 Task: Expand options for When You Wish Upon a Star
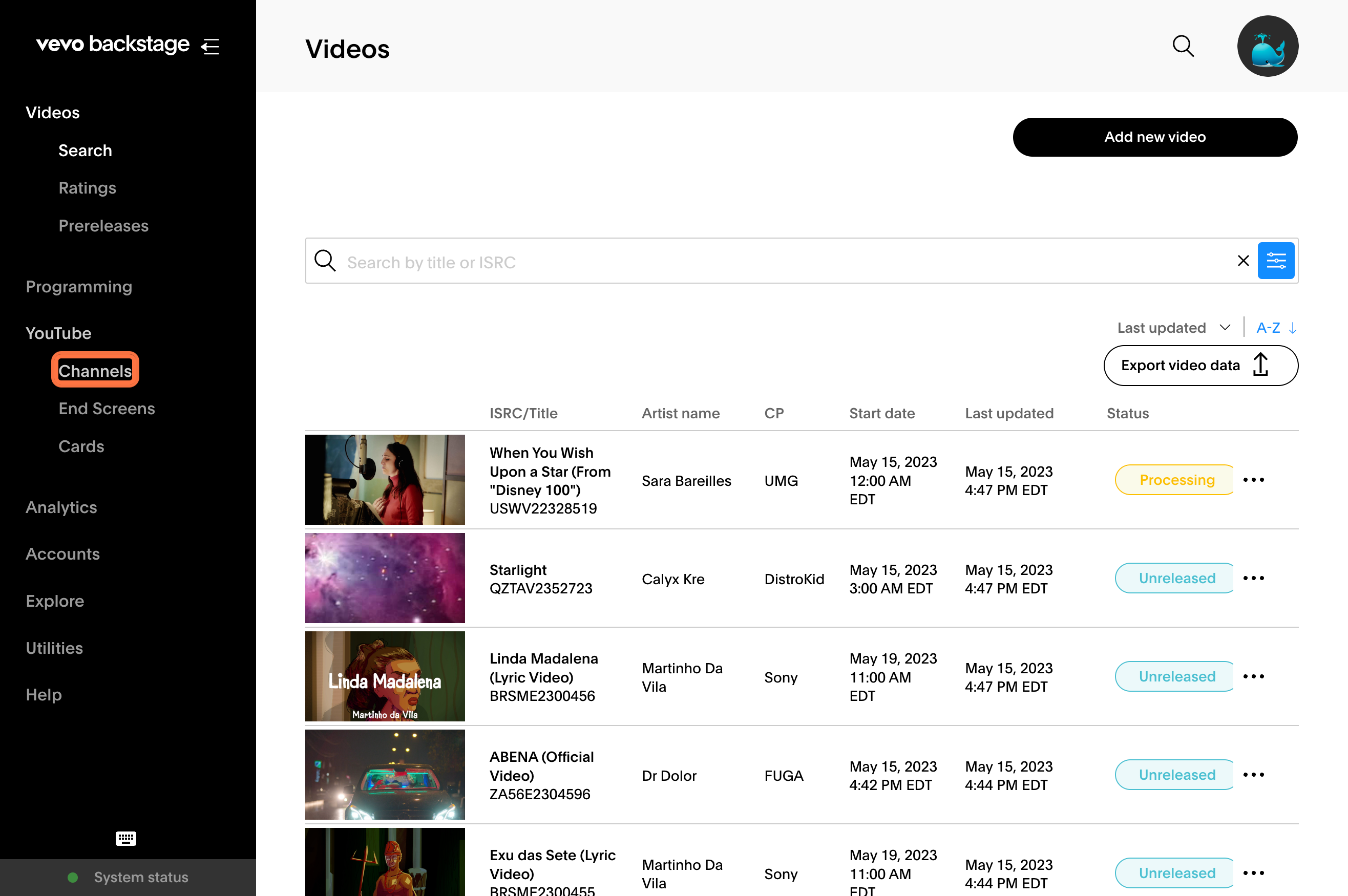pos(1253,480)
